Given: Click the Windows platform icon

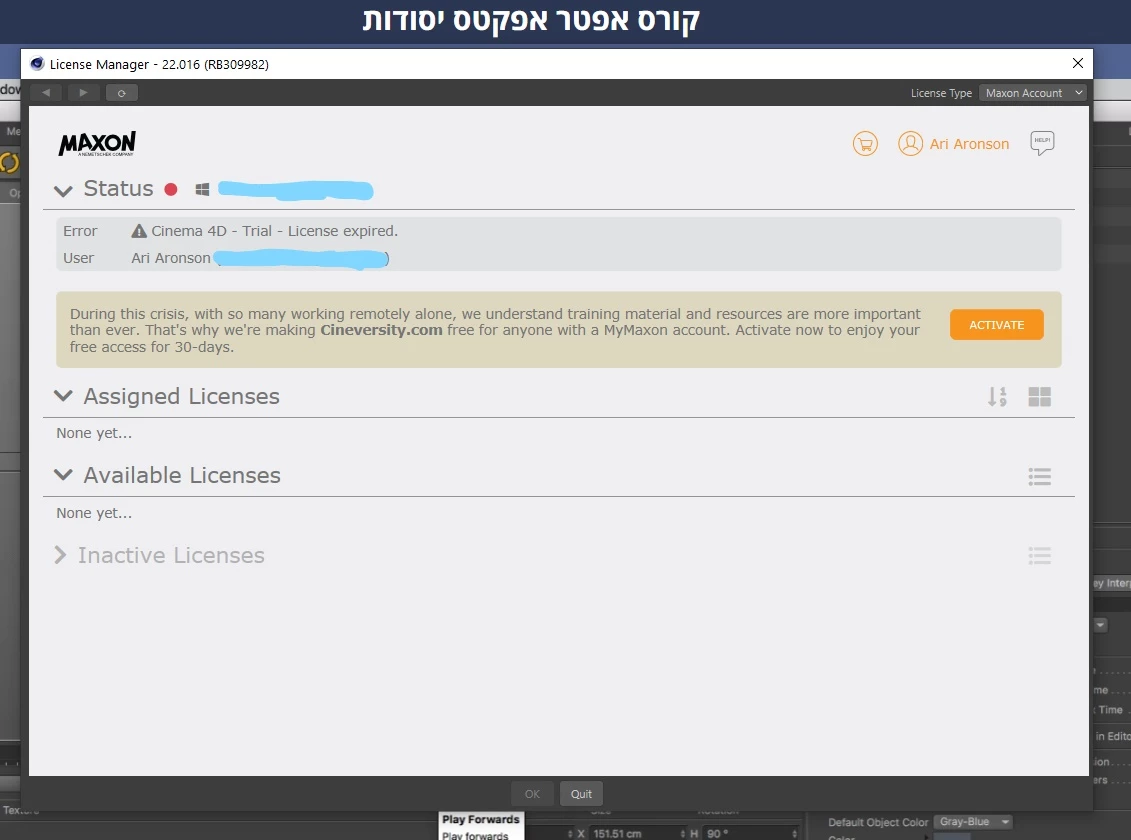Looking at the screenshot, I should (202, 190).
